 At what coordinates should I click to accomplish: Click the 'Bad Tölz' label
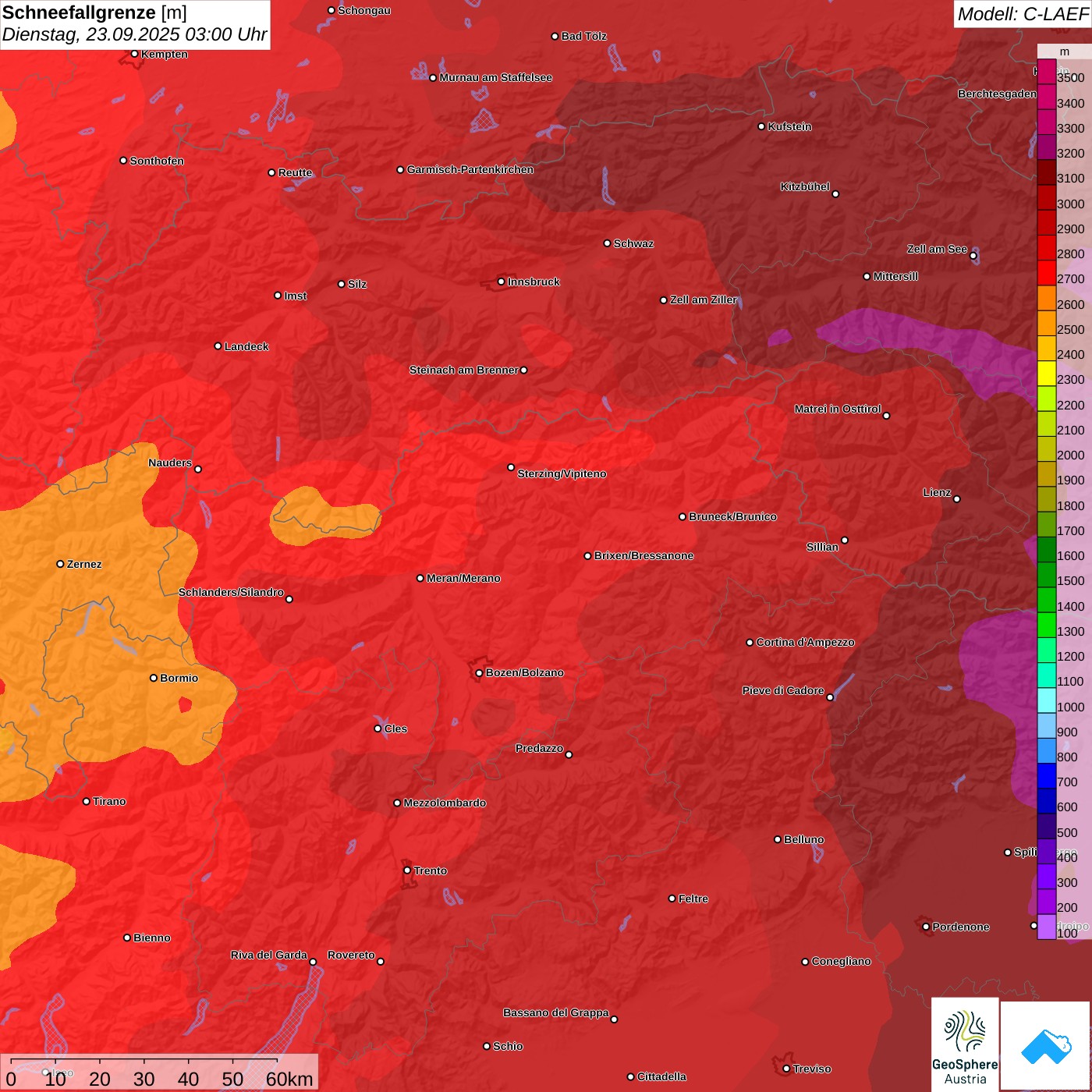(x=583, y=36)
